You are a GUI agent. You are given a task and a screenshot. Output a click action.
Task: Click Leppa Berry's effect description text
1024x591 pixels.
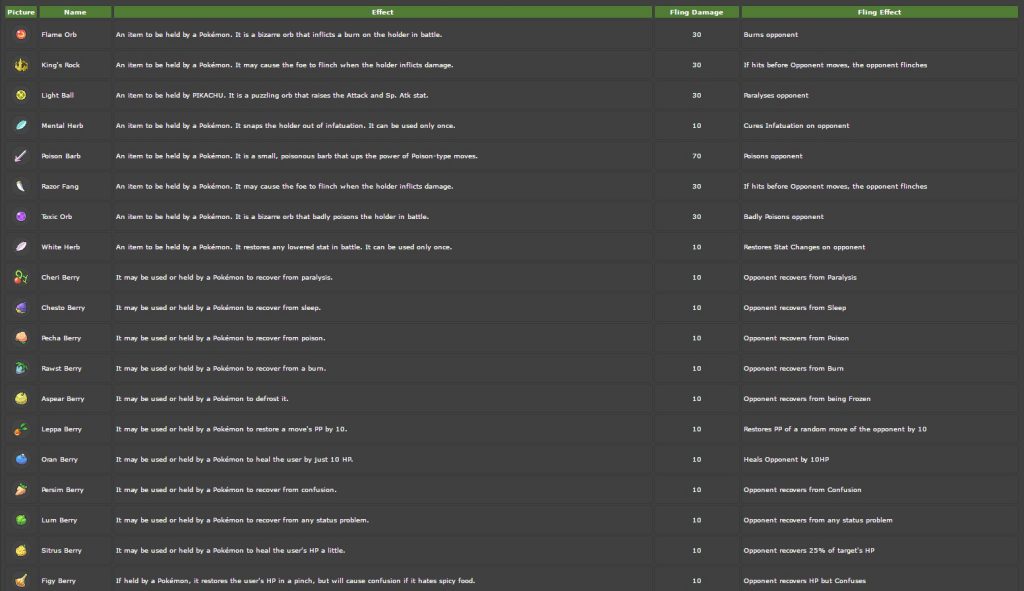click(x=231, y=429)
